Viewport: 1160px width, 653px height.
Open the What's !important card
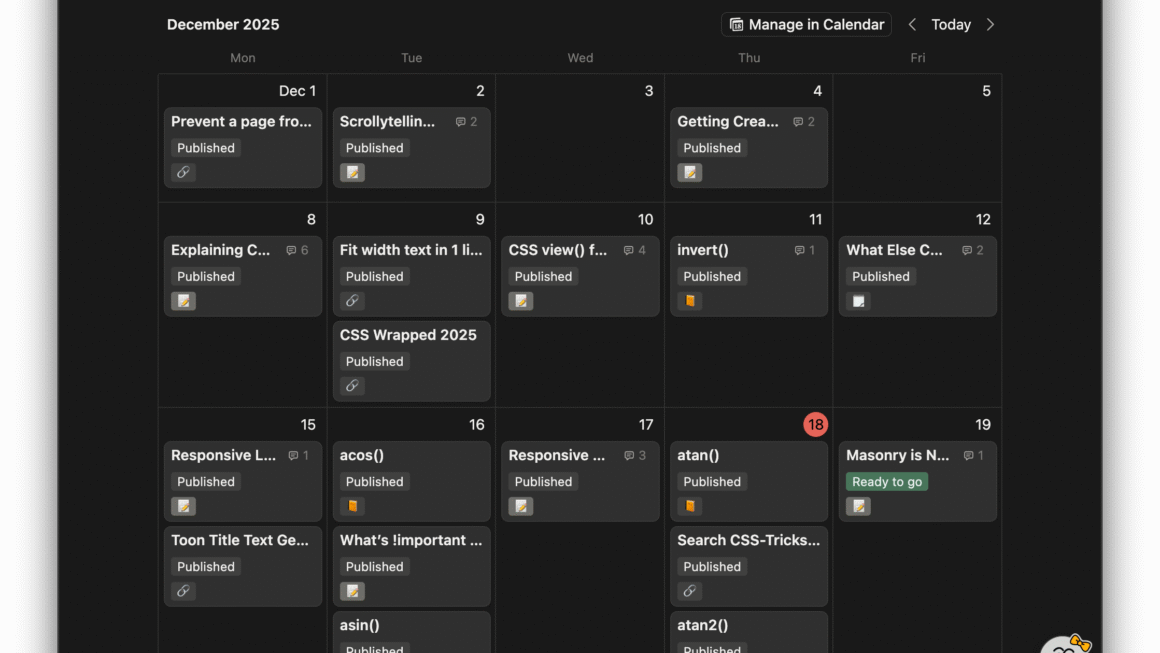point(410,540)
